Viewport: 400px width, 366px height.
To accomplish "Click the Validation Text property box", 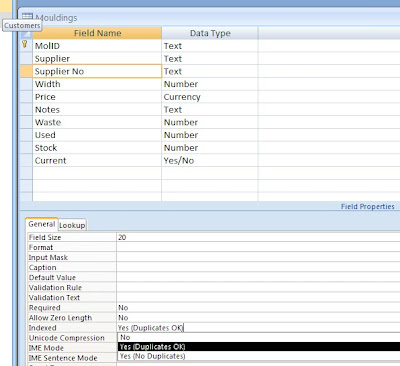I will tap(258, 297).
